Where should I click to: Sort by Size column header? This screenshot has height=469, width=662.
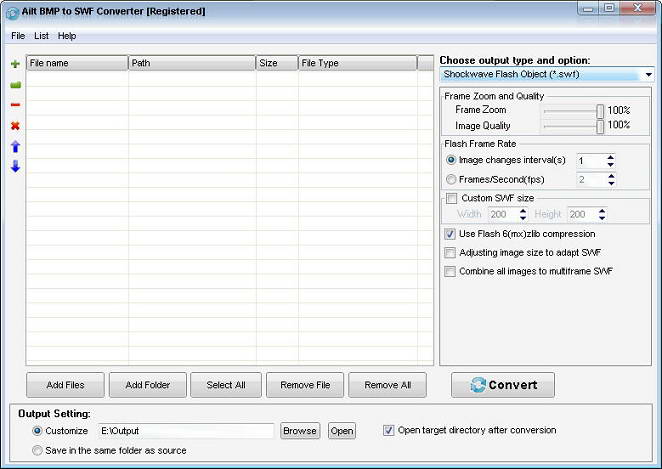coord(277,63)
